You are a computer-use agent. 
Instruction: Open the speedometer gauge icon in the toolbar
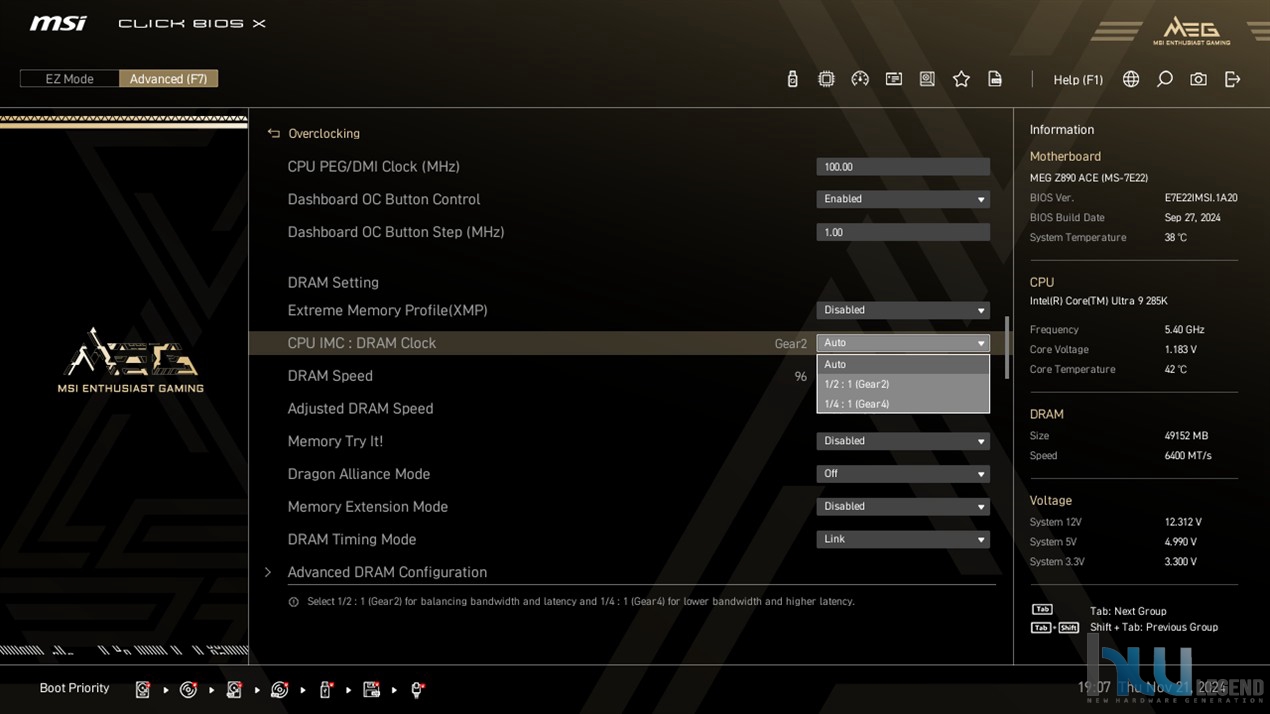(860, 79)
